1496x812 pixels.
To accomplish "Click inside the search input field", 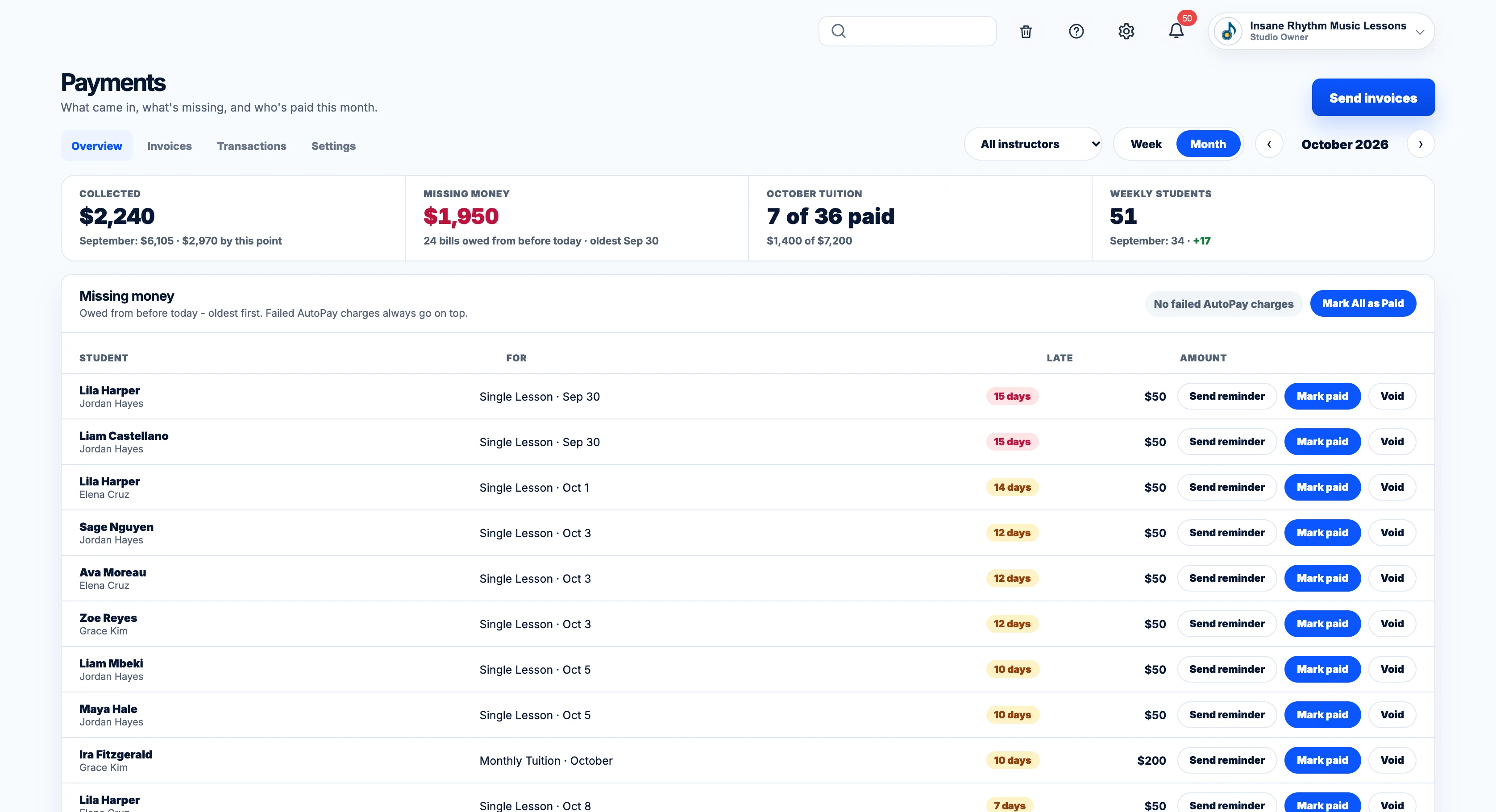I will pos(907,31).
